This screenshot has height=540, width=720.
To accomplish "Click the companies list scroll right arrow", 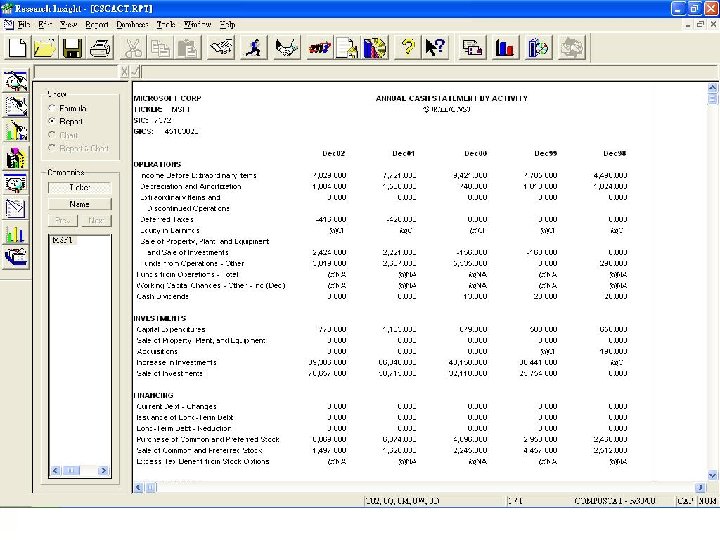I will (x=103, y=471).
